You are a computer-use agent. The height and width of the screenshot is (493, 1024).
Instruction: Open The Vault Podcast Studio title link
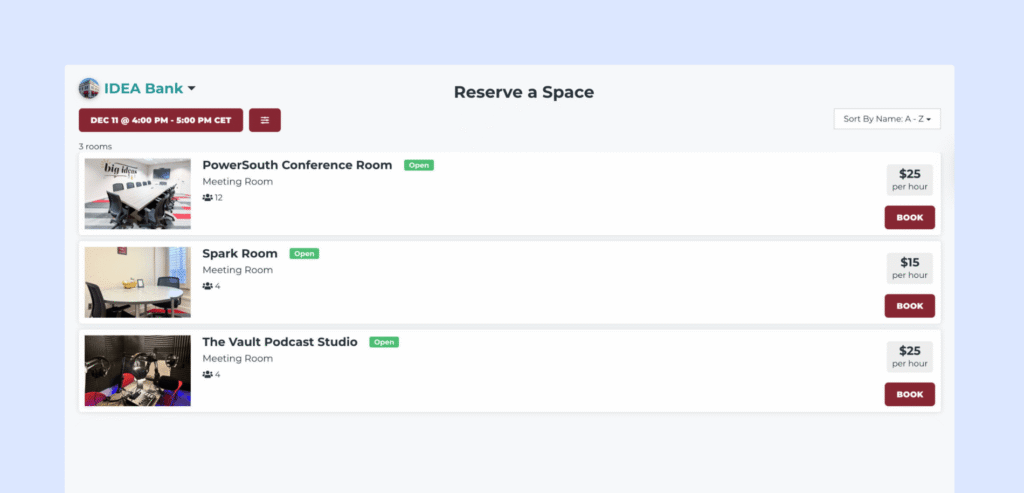(x=280, y=342)
